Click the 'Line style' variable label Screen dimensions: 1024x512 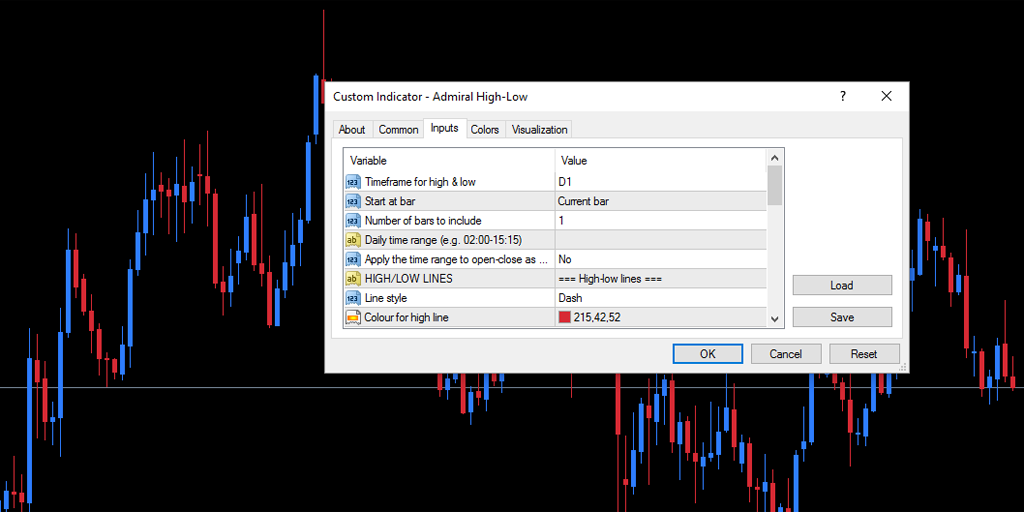pos(385,298)
